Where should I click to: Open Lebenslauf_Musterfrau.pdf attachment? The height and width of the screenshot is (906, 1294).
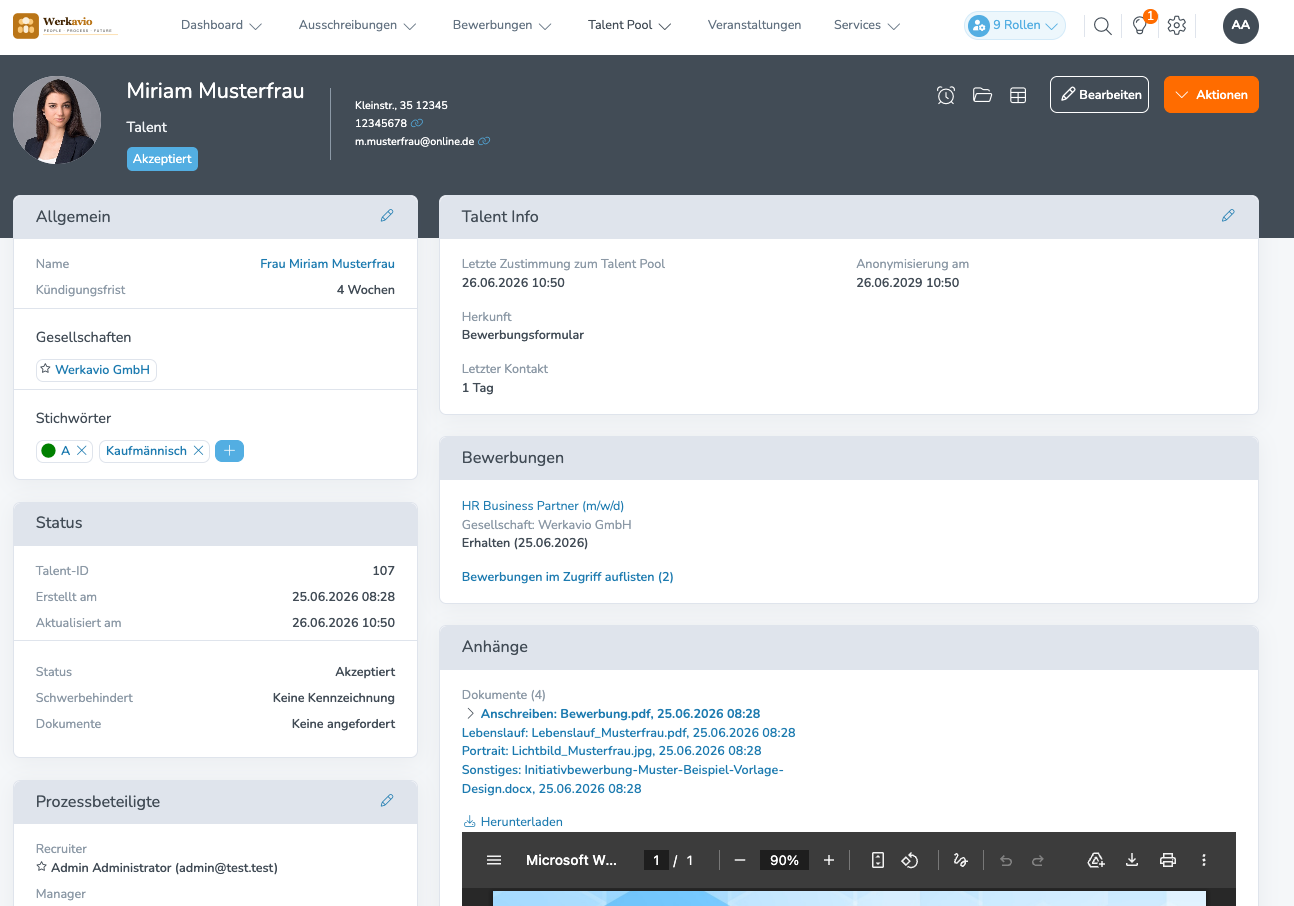[629, 733]
